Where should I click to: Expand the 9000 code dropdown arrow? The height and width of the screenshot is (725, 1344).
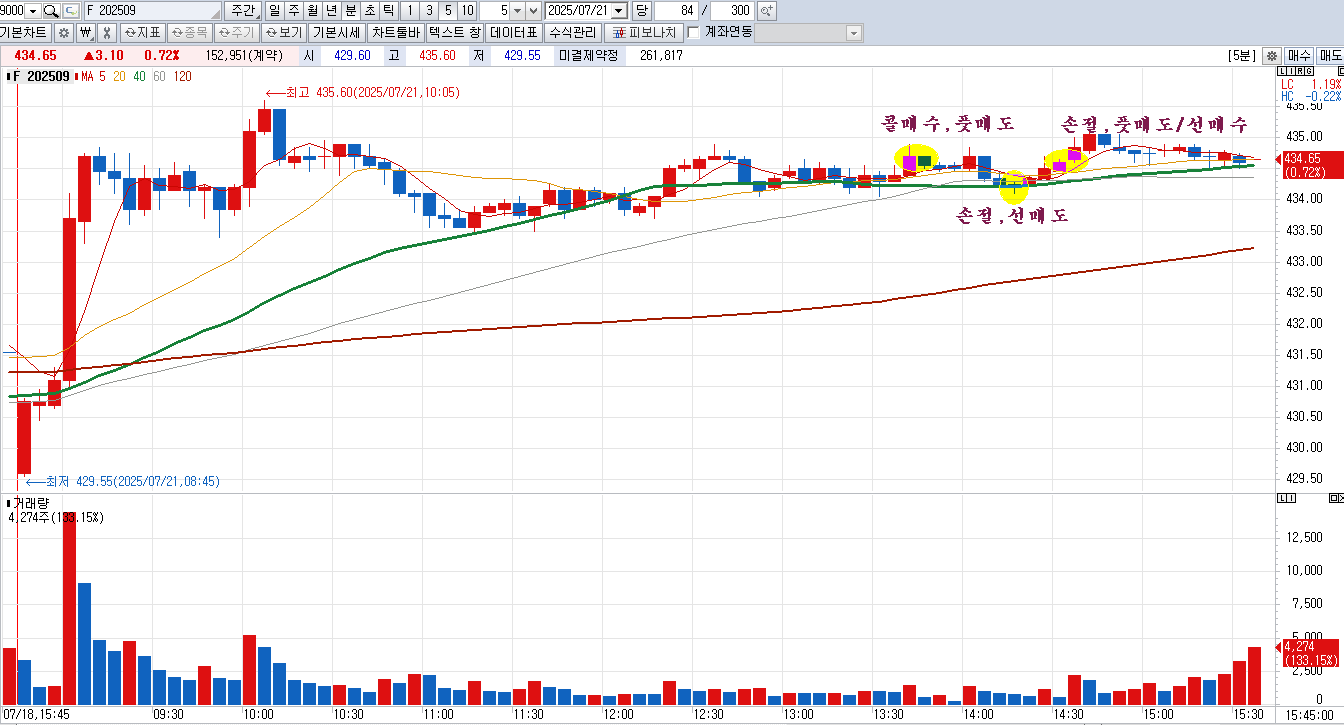(x=33, y=11)
